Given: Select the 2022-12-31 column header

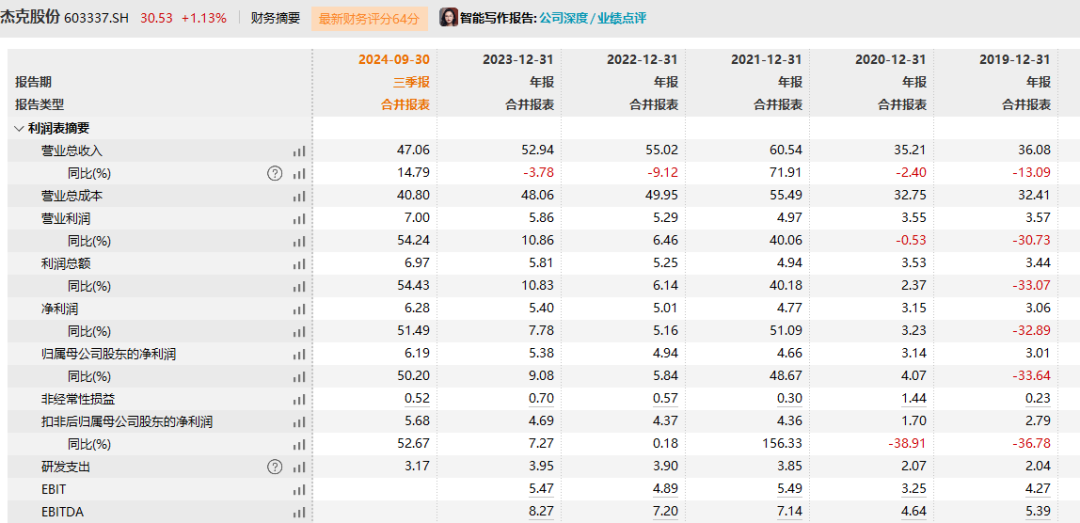Looking at the screenshot, I should [x=642, y=60].
